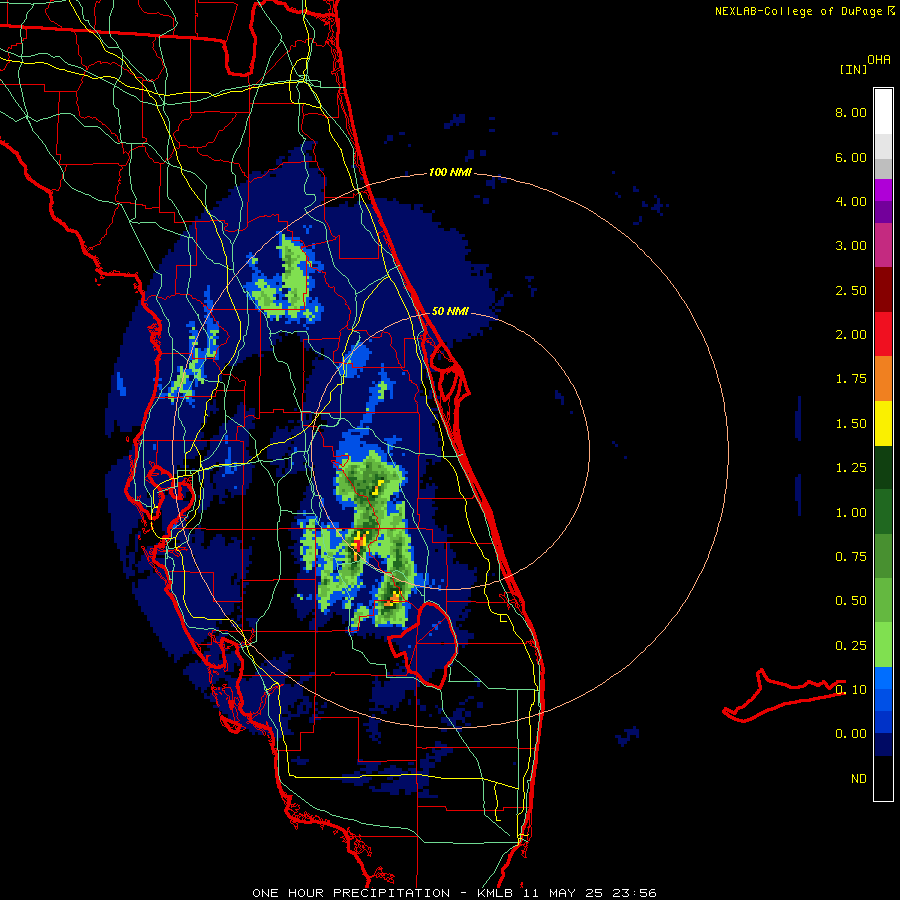The height and width of the screenshot is (900, 900).
Task: Click the 0.25 legend value
Action: [850, 646]
